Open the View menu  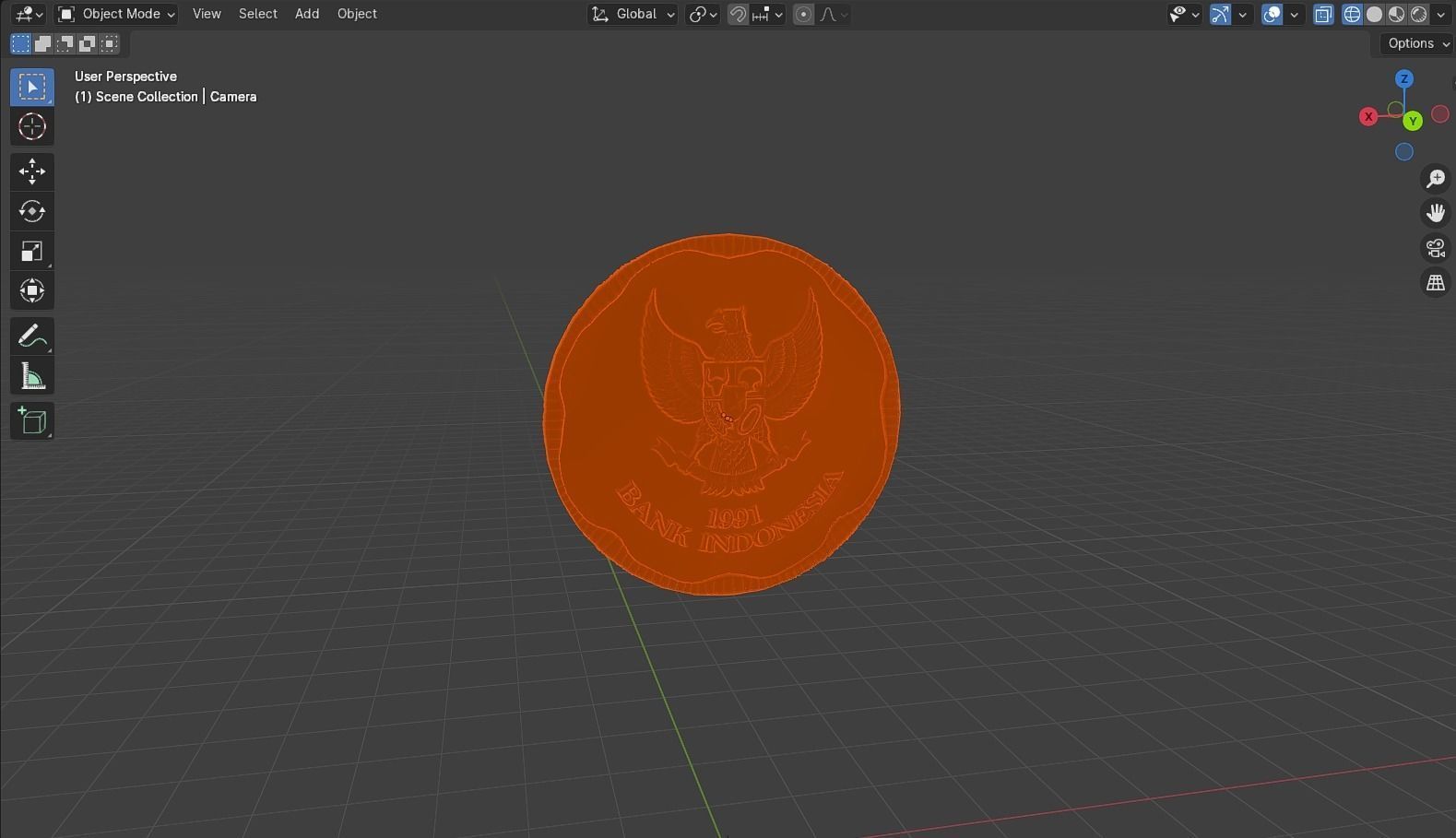click(207, 14)
